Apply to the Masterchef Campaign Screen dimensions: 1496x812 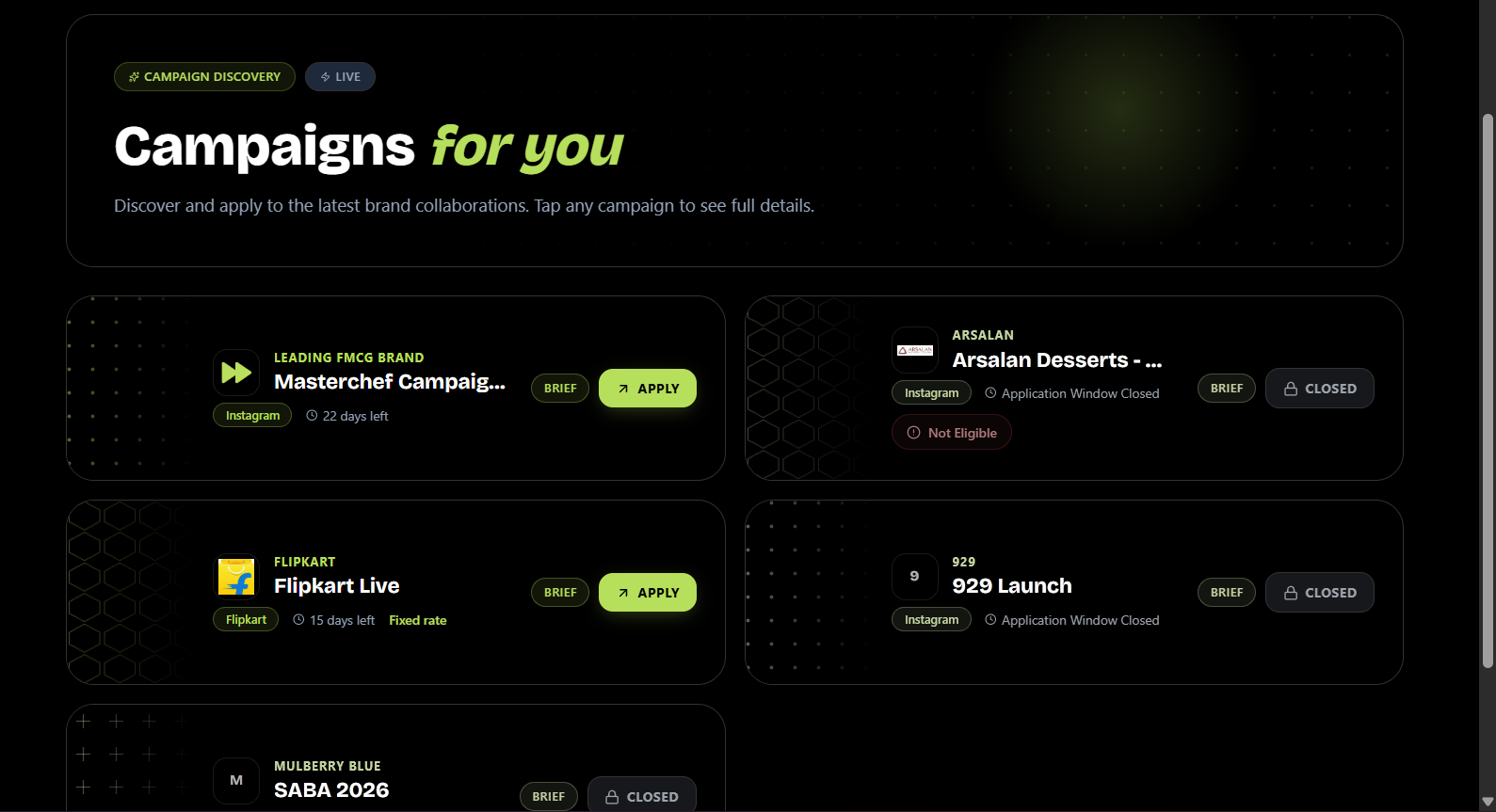coord(648,389)
